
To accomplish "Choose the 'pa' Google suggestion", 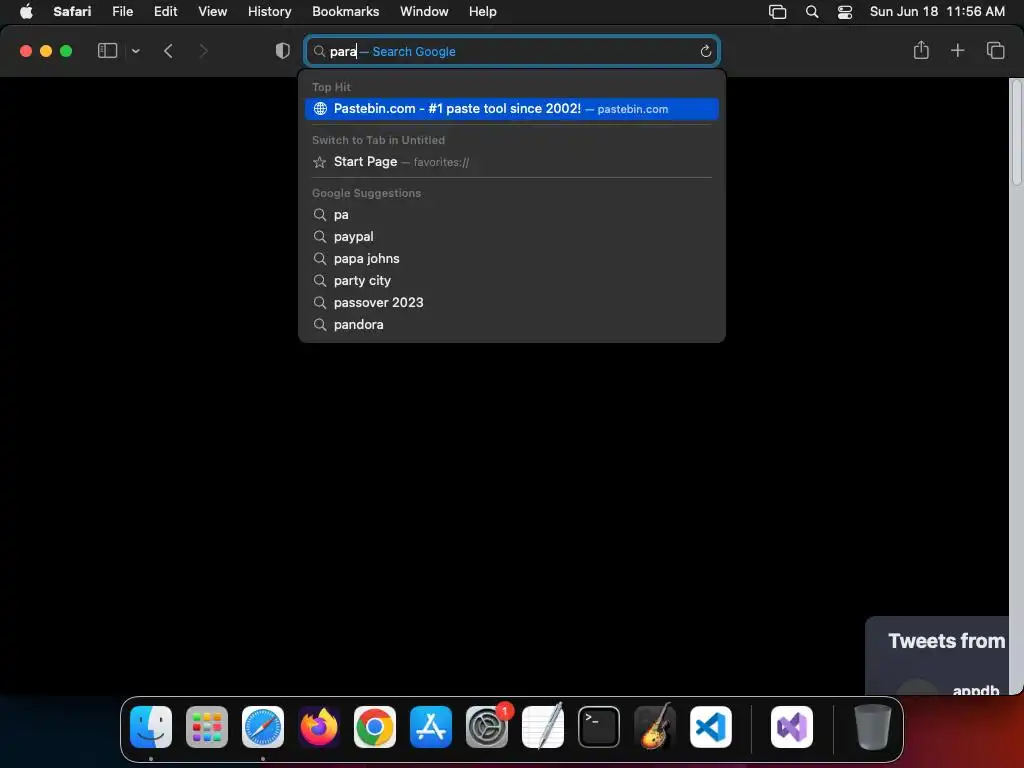I will 512,215.
